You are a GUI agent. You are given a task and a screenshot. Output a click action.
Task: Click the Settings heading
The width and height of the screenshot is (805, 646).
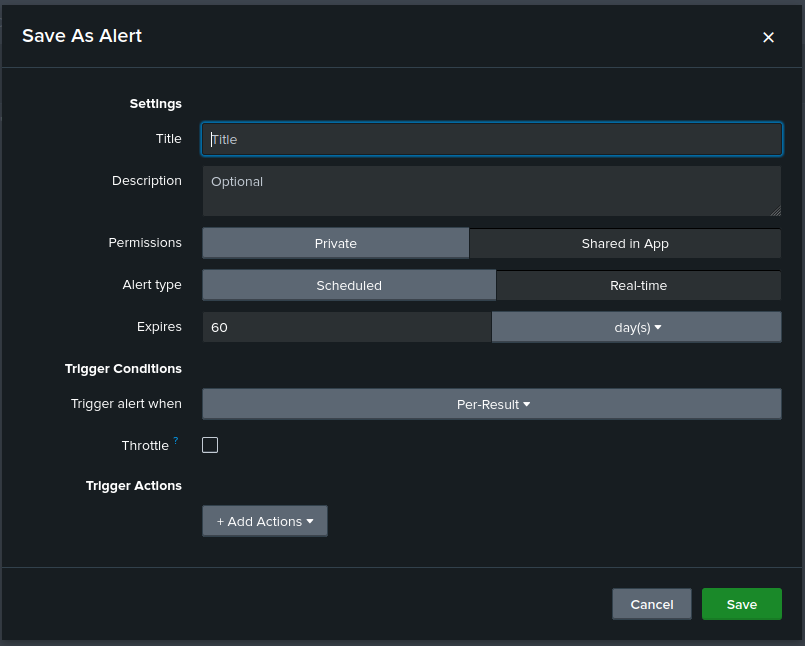(156, 104)
